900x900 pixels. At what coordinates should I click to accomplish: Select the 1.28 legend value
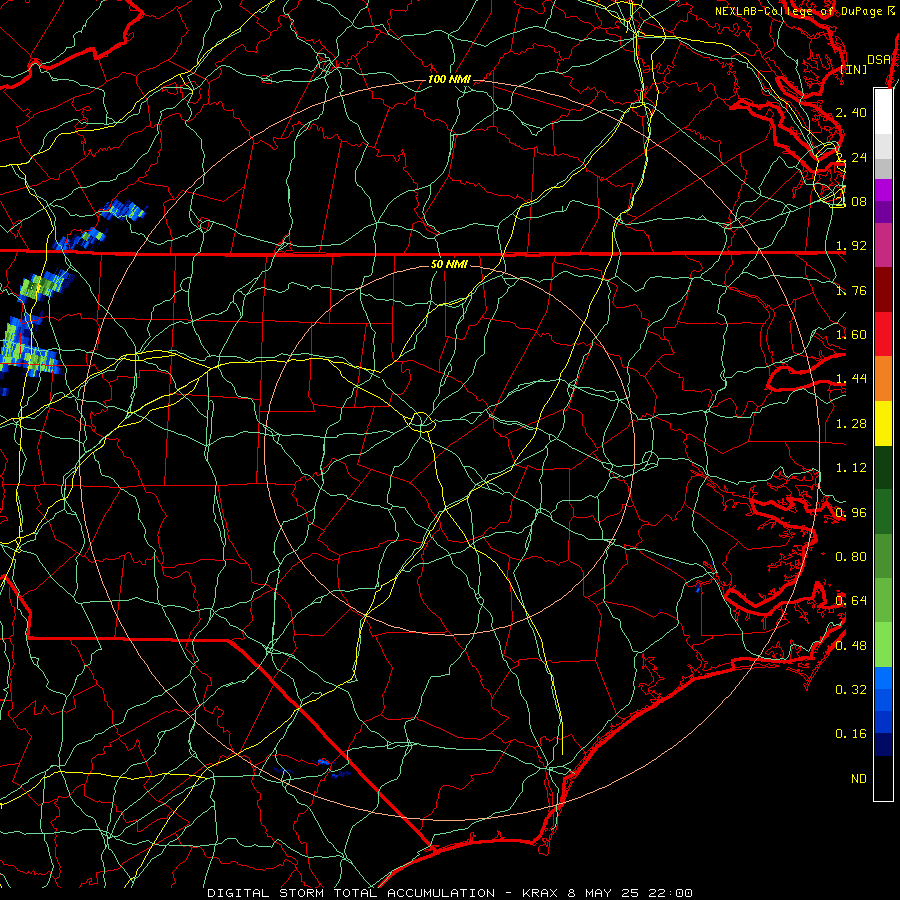pos(851,424)
